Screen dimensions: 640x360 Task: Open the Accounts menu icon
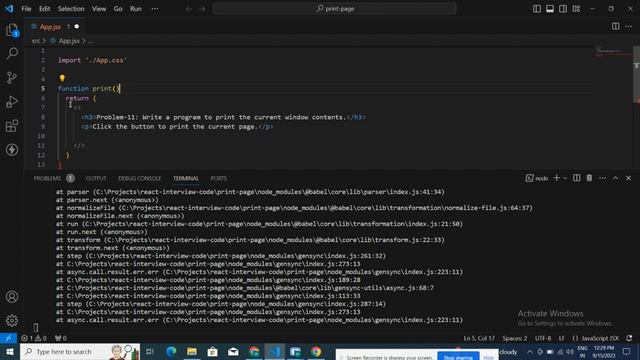[x=12, y=297]
